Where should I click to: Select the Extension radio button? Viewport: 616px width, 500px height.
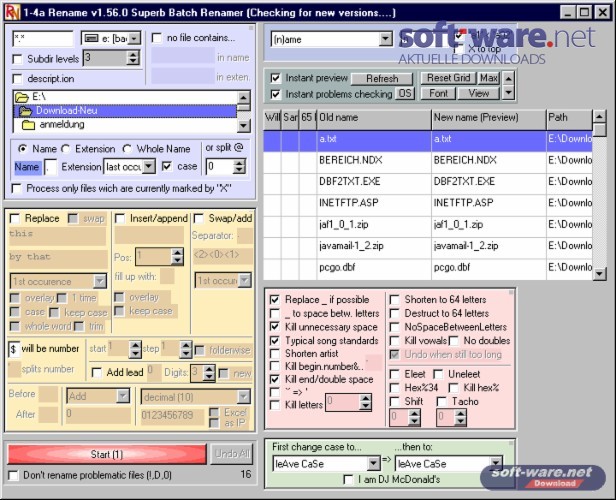click(x=65, y=149)
